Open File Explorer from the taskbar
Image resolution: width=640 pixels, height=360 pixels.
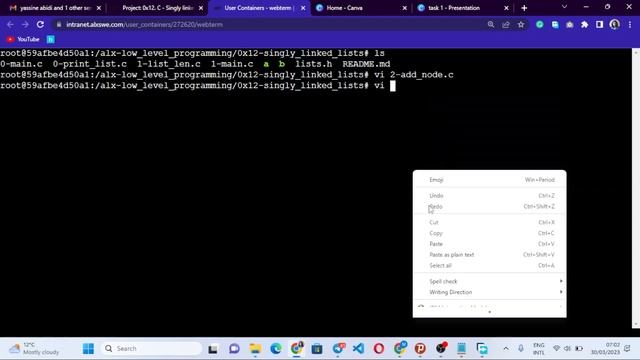255,349
